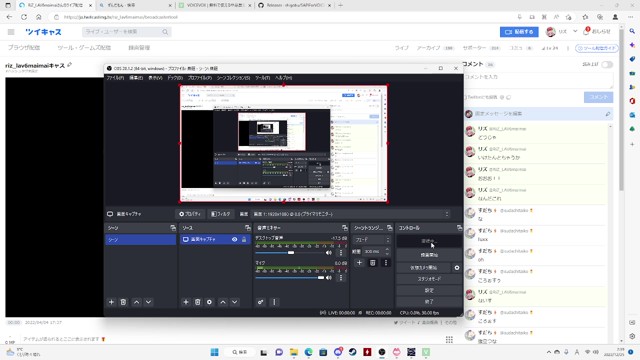Open desktop audio options three-dot menu
The width and height of the screenshot is (640, 360).
[341, 253]
